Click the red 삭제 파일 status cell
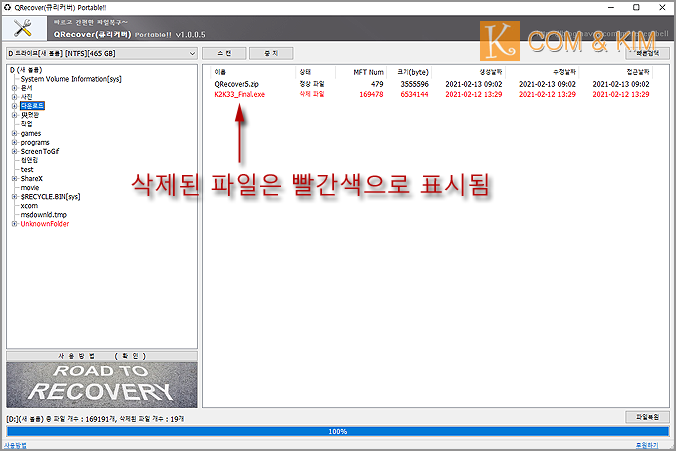 [x=312, y=94]
